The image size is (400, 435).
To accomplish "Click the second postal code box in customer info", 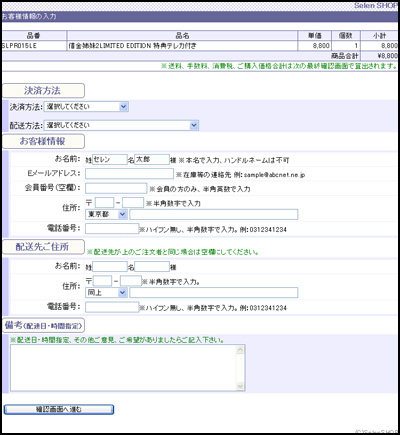I will (x=133, y=203).
